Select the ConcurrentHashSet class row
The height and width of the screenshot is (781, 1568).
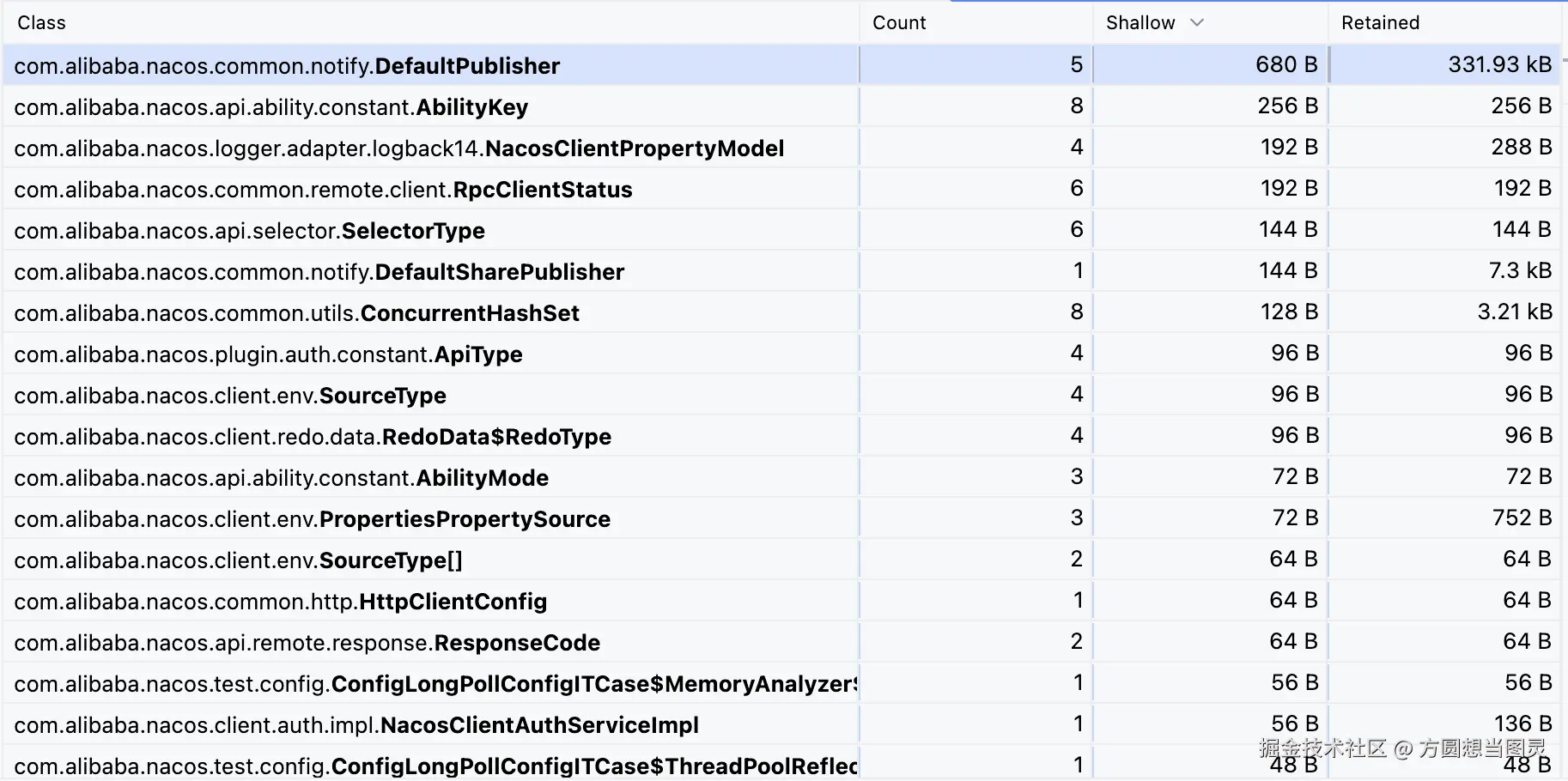[x=296, y=313]
